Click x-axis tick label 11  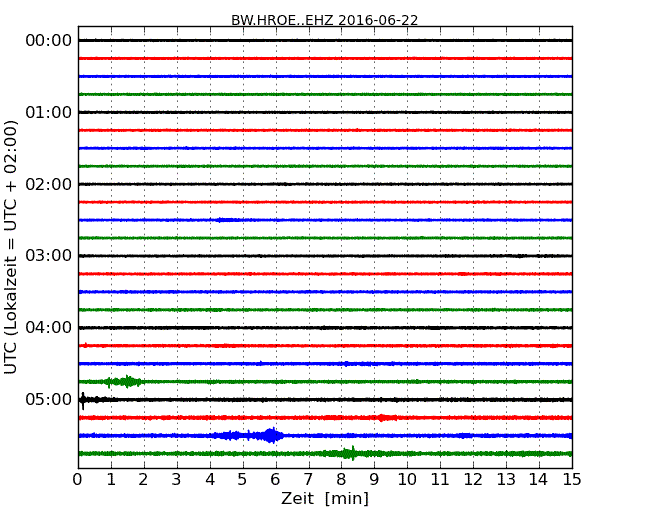(x=440, y=480)
